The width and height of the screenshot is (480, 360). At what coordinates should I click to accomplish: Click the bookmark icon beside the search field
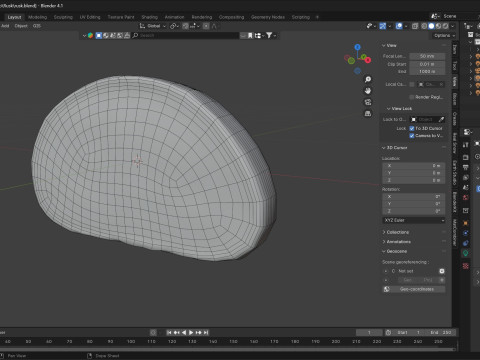click(250, 35)
